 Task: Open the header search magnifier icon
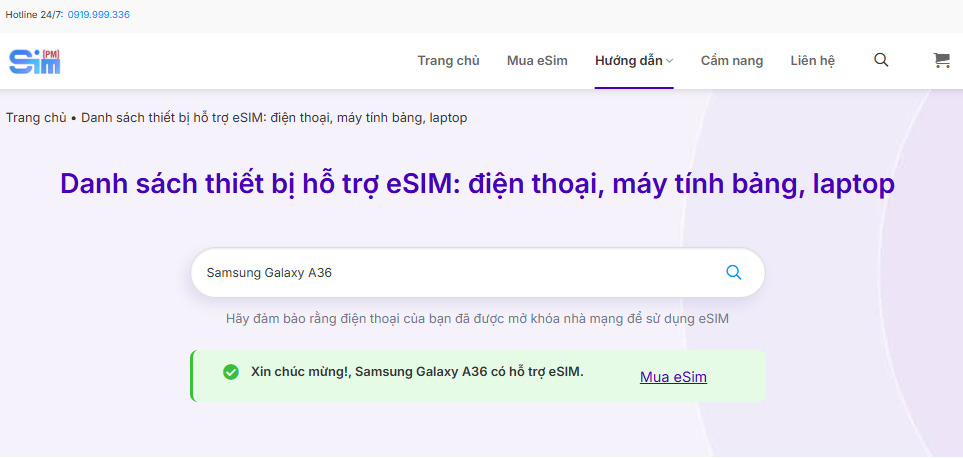coord(881,60)
